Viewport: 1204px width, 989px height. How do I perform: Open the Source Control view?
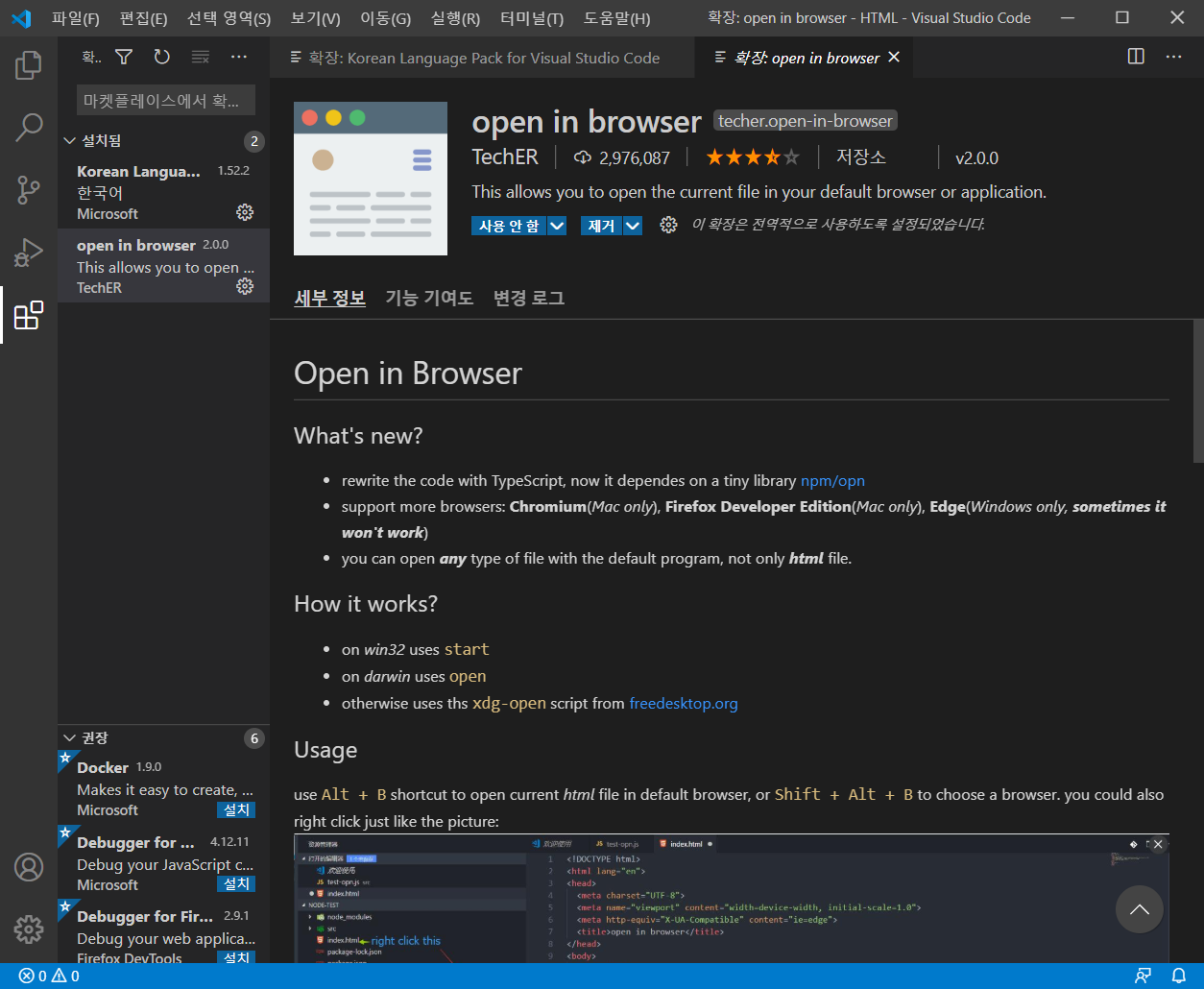click(29, 190)
